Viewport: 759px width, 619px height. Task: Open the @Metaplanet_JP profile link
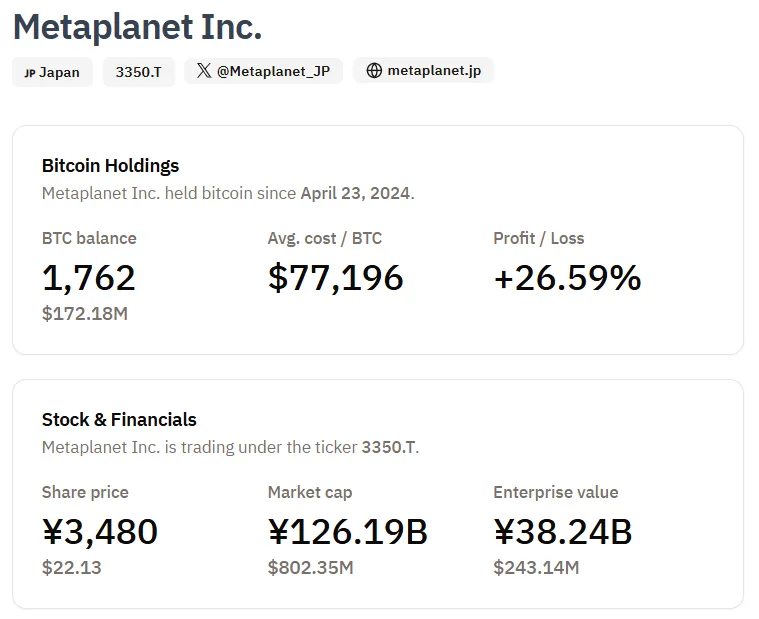(273, 71)
